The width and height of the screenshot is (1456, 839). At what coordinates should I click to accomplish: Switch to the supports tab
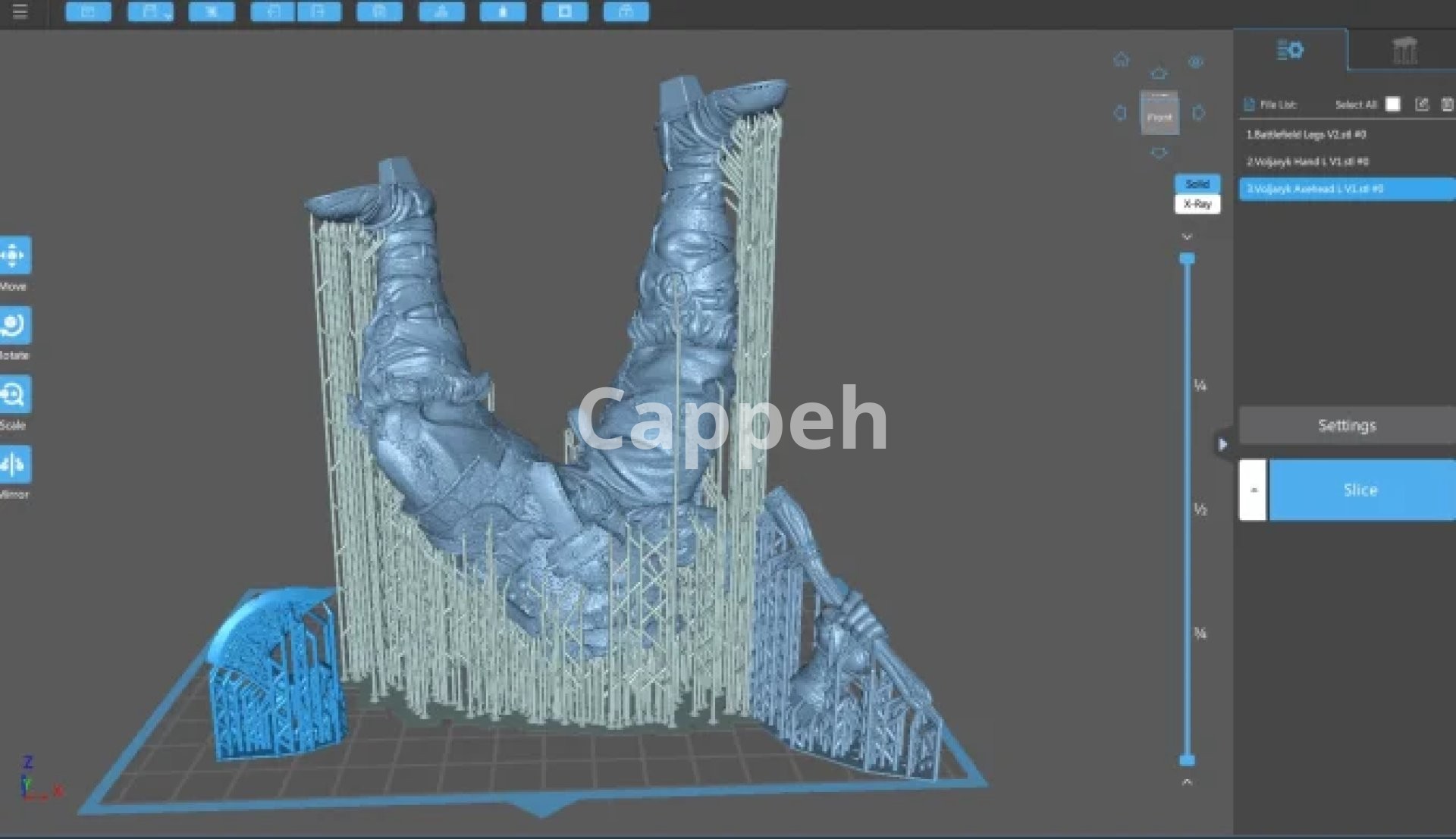pos(1404,51)
